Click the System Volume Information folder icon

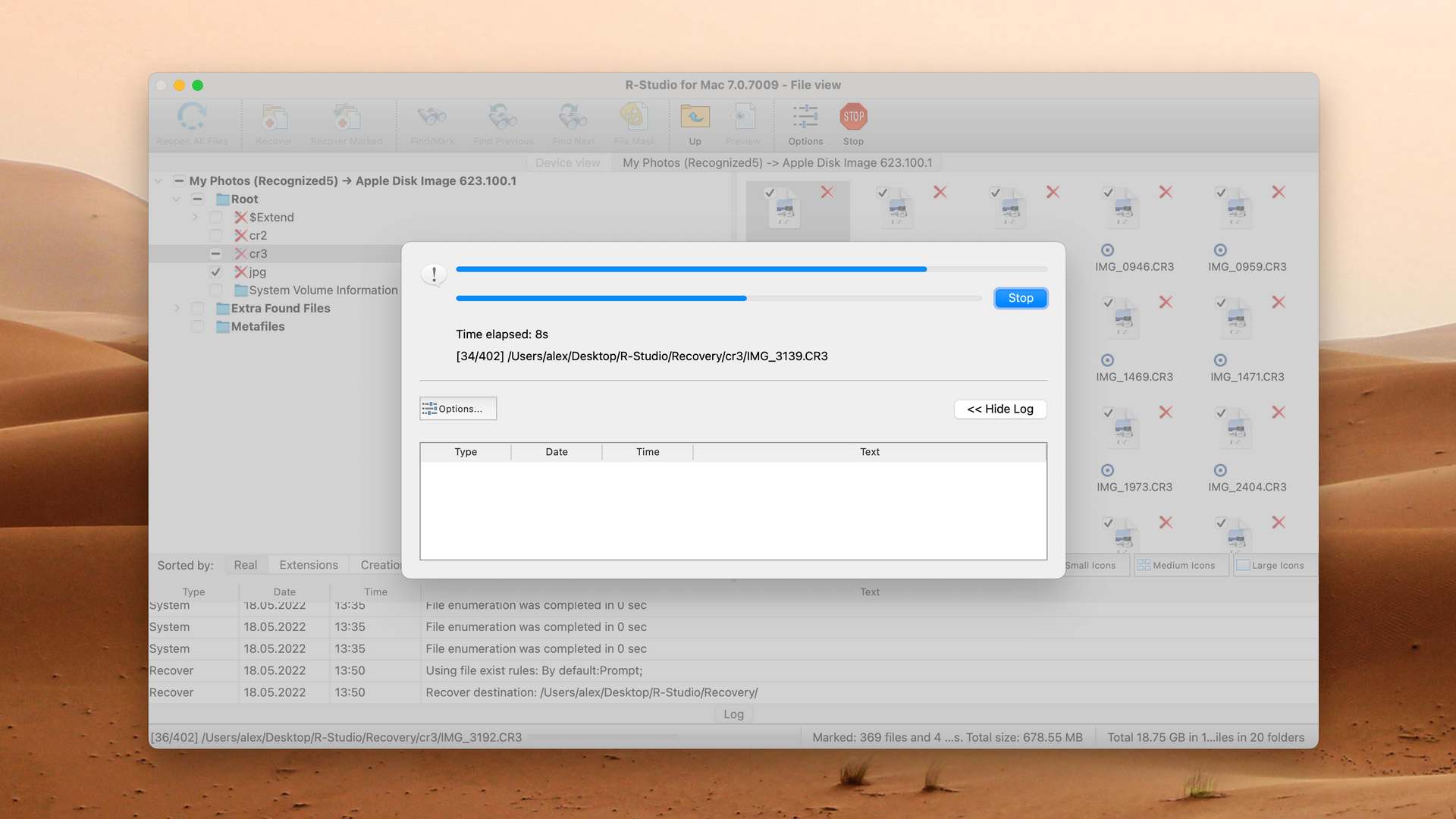(241, 290)
